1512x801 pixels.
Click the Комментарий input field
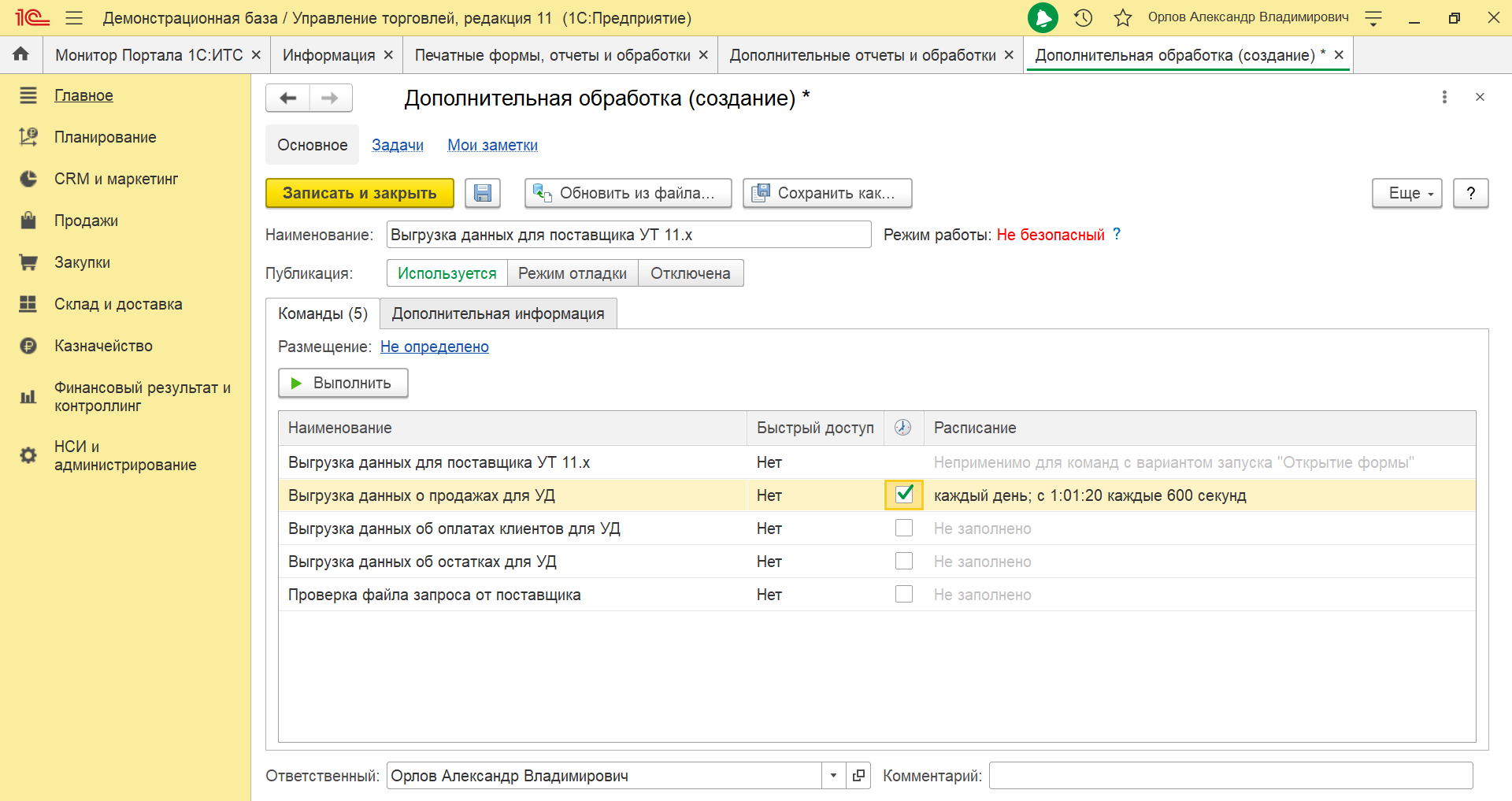tap(1230, 776)
